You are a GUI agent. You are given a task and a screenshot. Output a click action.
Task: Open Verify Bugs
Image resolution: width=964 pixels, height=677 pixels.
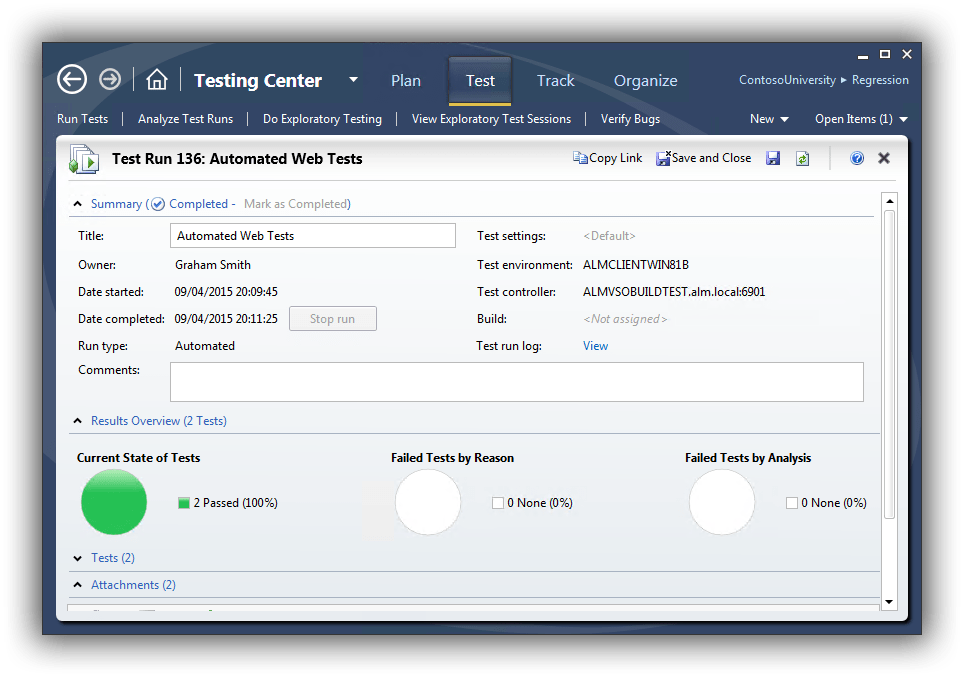pos(630,119)
